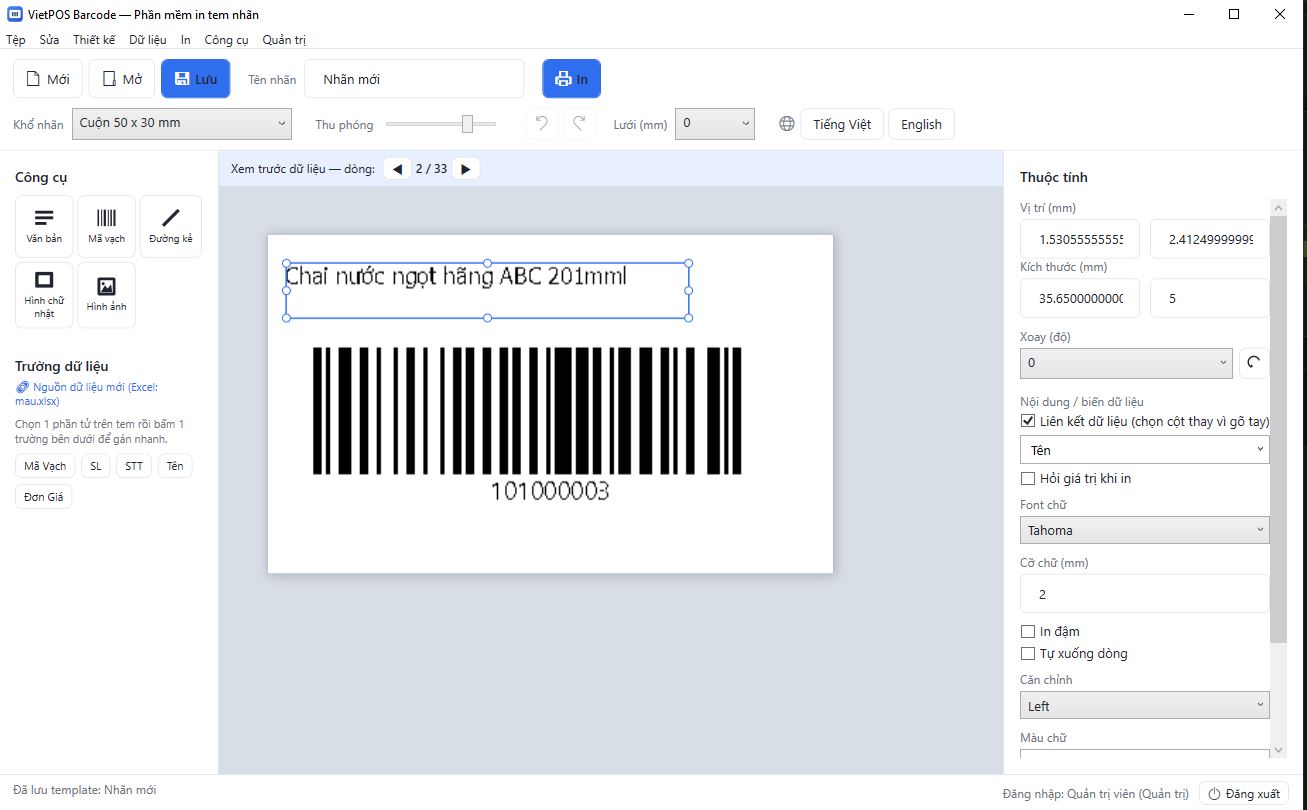Click the rotate button beside Xoay dropdown
This screenshot has width=1307, height=810.
[x=1254, y=363]
